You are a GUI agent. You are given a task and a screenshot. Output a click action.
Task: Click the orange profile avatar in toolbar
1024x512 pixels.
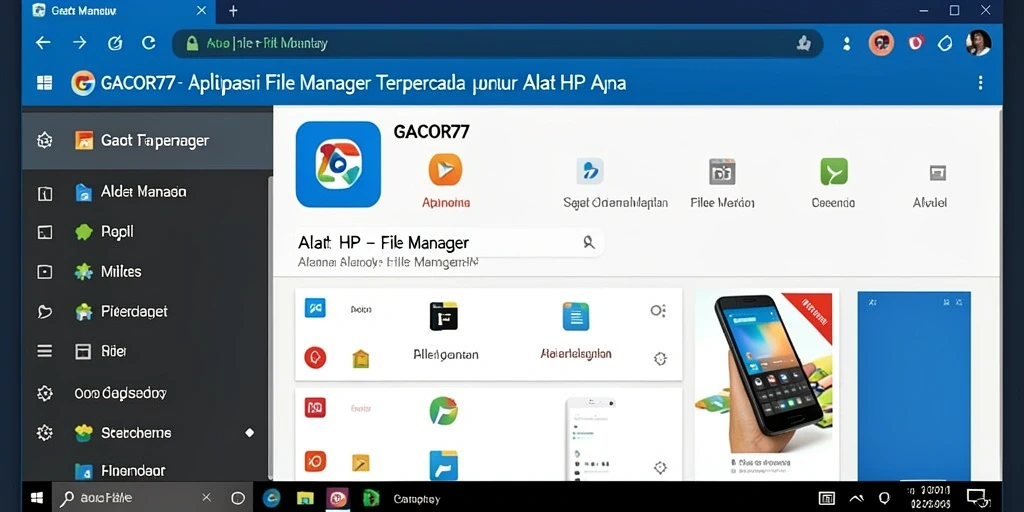point(881,43)
